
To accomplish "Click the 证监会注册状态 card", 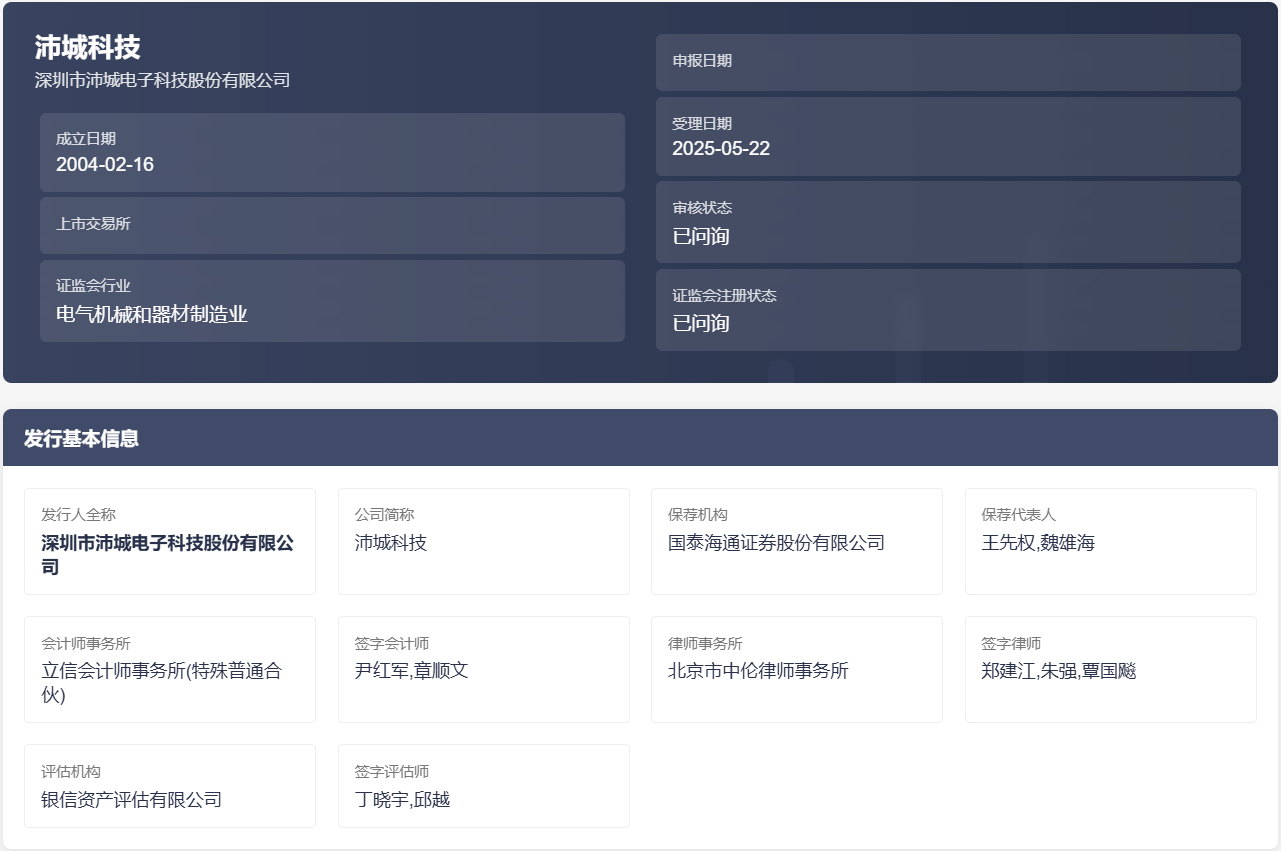I will point(947,309).
